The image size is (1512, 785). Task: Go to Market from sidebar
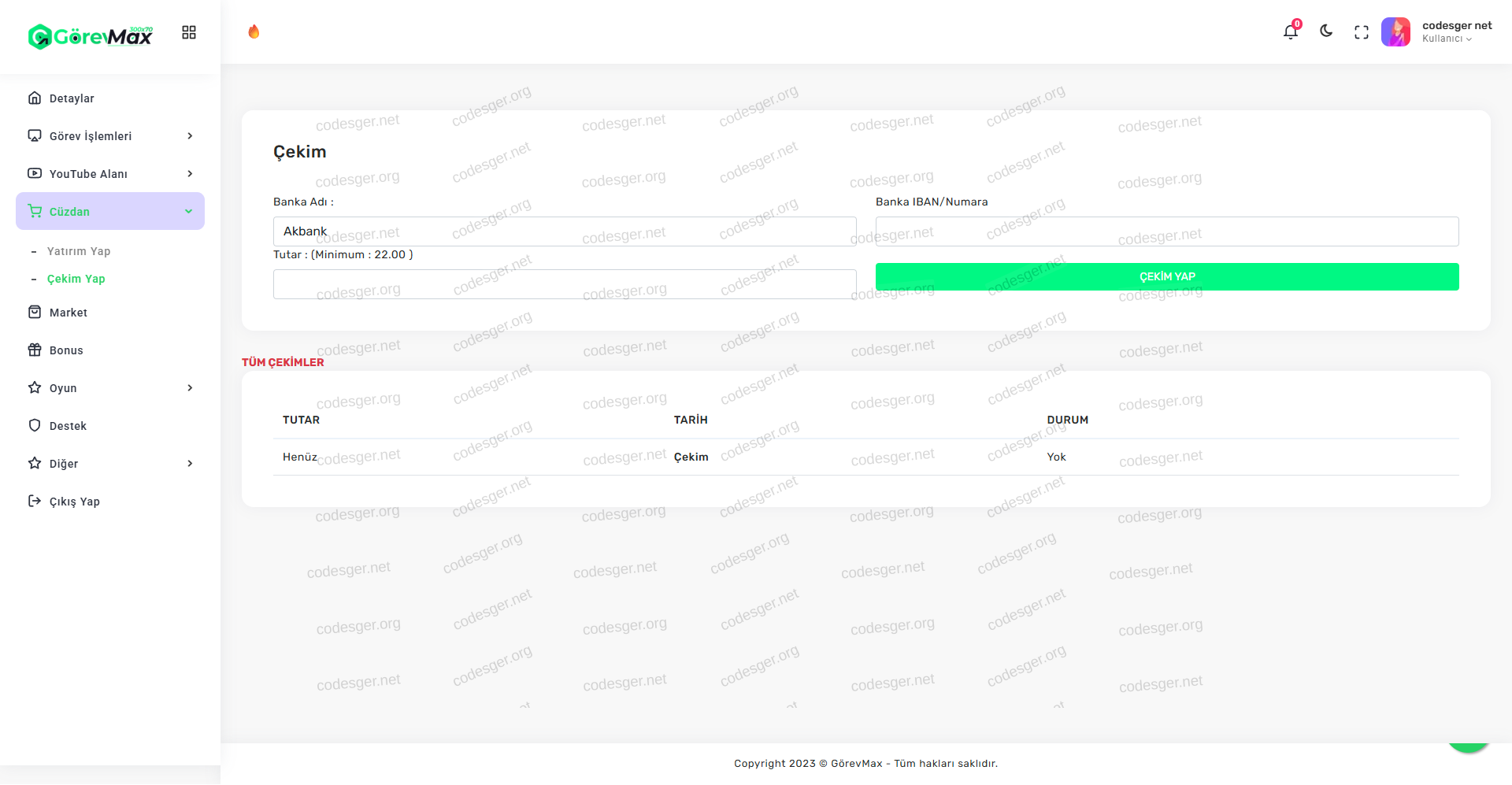click(69, 313)
